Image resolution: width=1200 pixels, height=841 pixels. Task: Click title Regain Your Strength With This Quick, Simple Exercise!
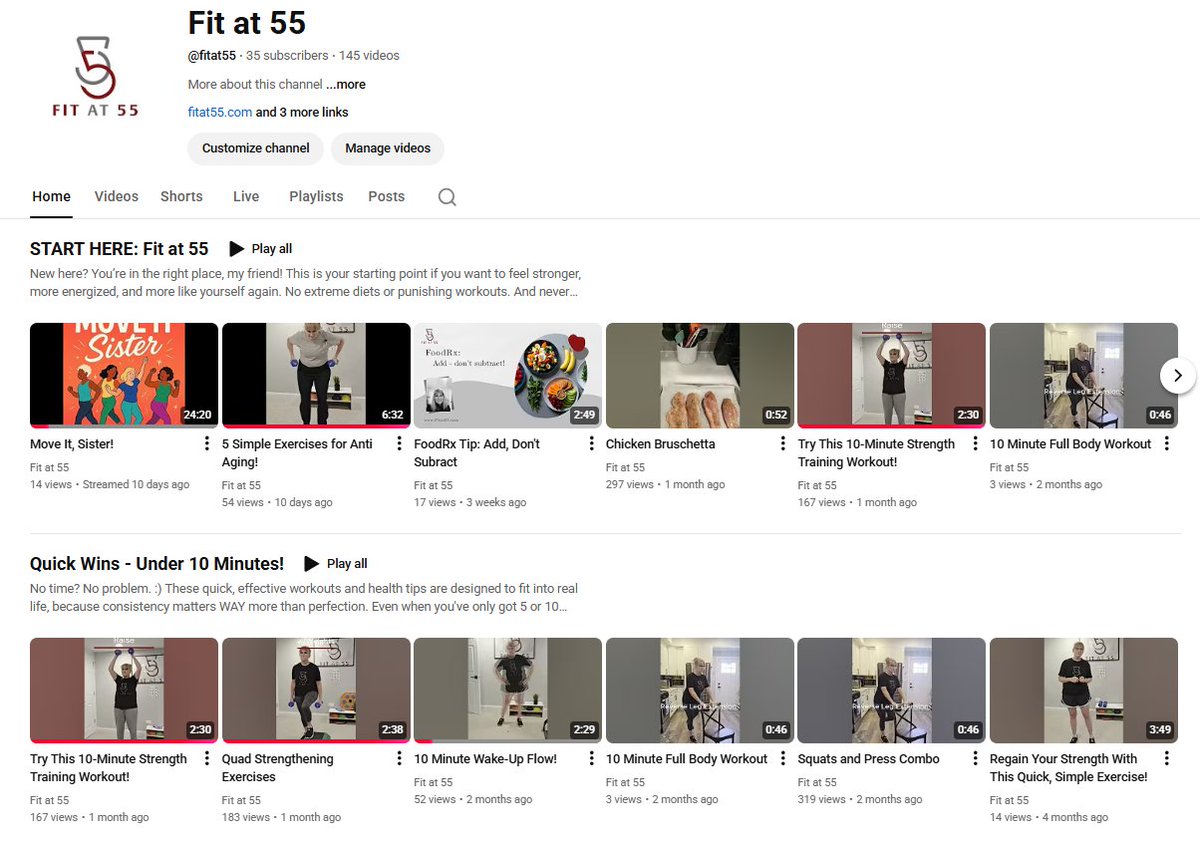pyautogui.click(x=1069, y=768)
